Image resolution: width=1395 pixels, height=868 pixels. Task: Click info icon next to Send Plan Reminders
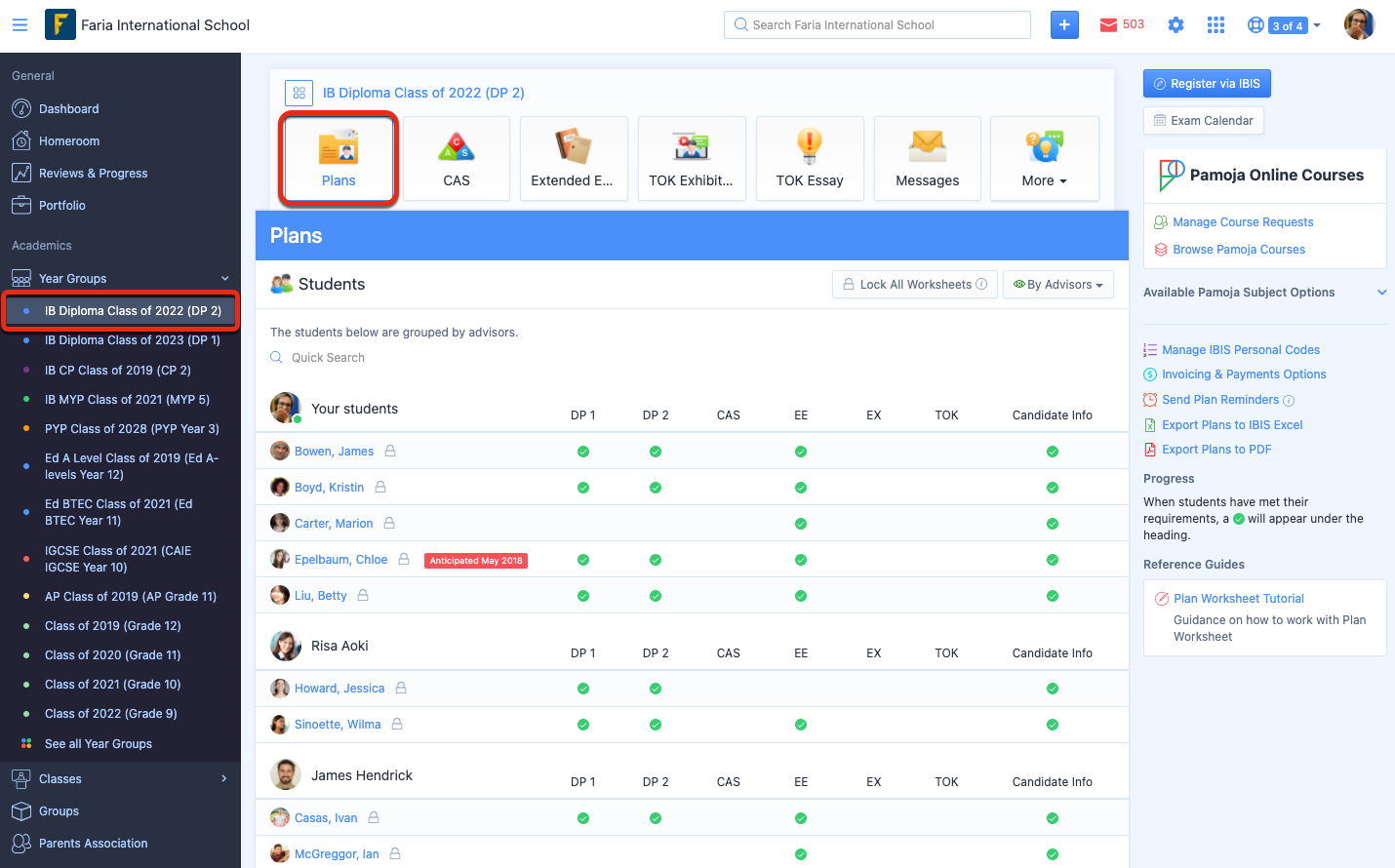tap(1289, 401)
